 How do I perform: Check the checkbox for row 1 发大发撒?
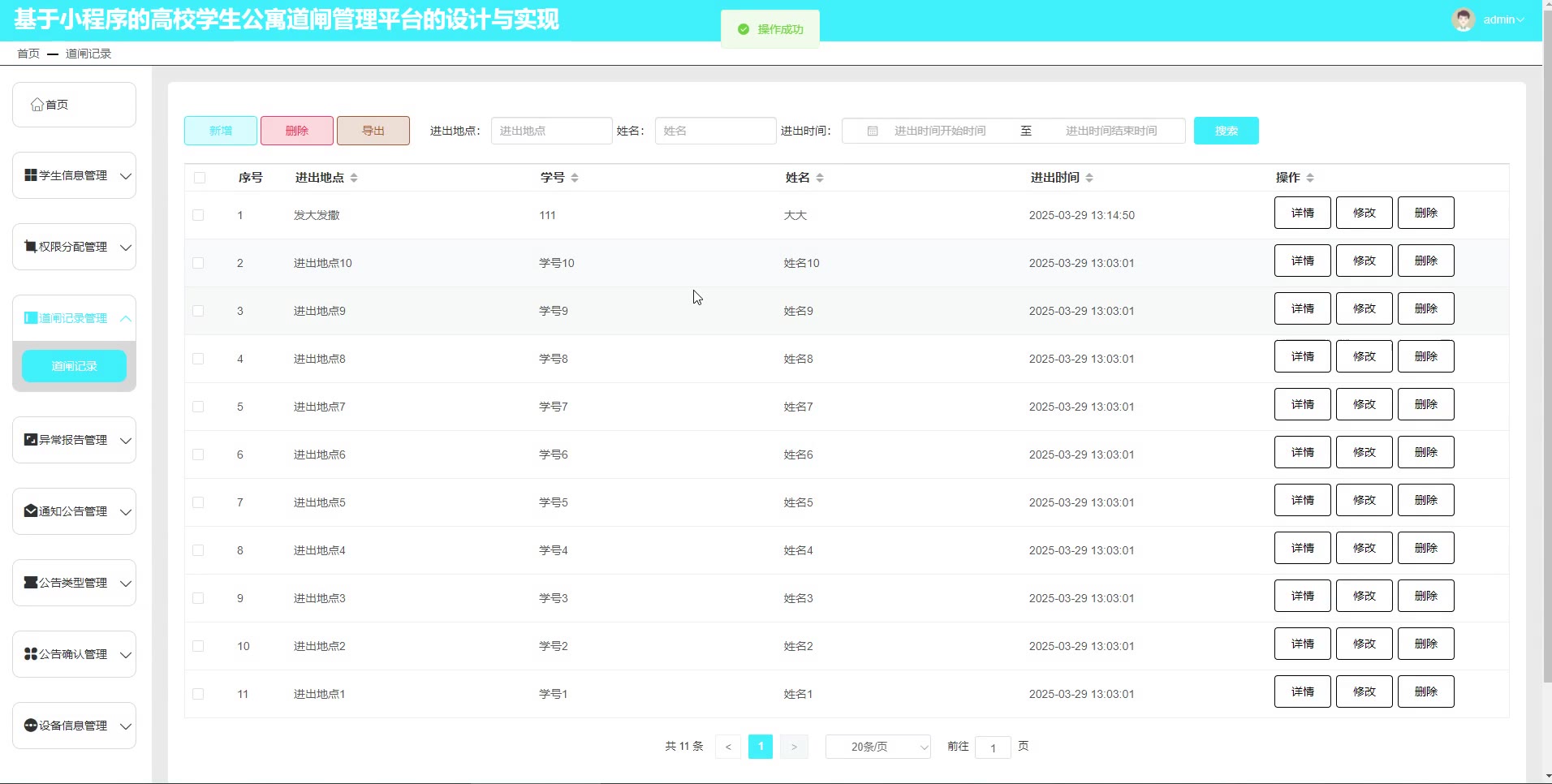(x=198, y=215)
